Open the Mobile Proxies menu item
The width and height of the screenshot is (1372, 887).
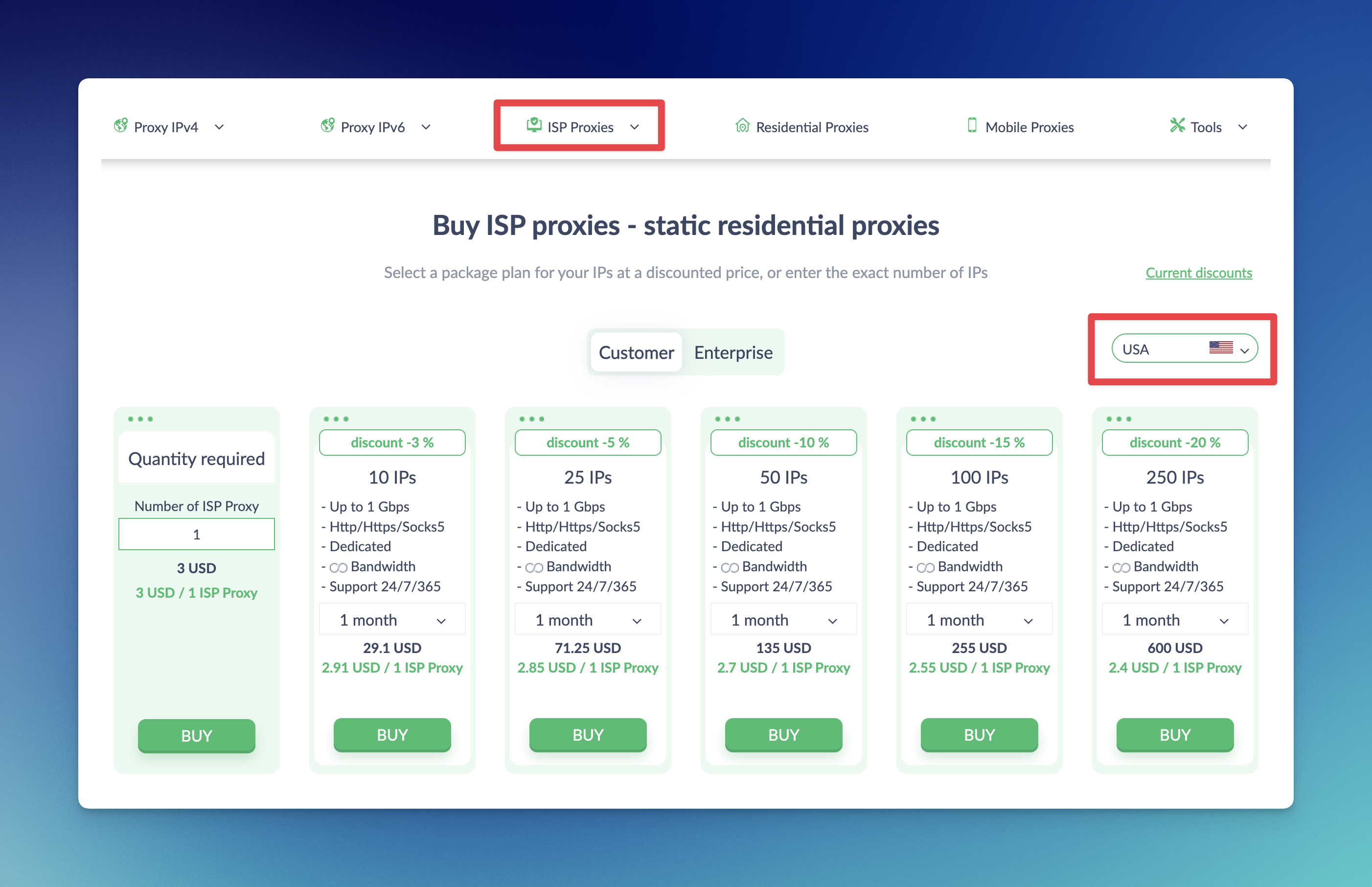tap(1029, 127)
